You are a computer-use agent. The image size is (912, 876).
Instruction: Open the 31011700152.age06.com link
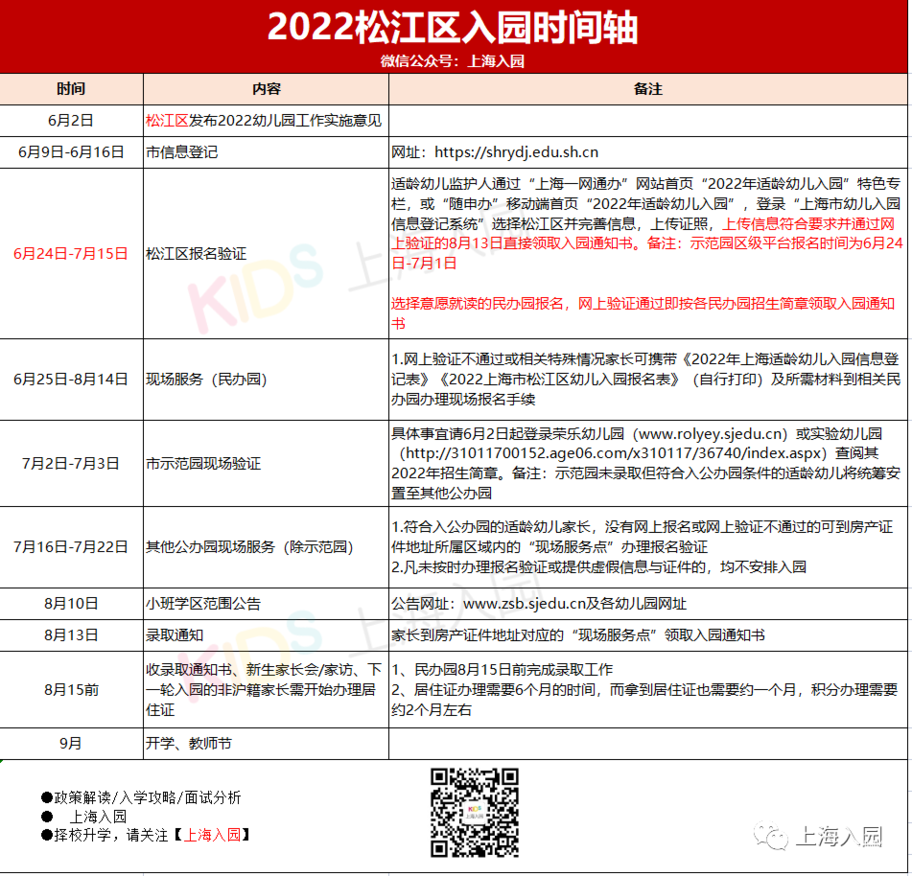pos(615,453)
